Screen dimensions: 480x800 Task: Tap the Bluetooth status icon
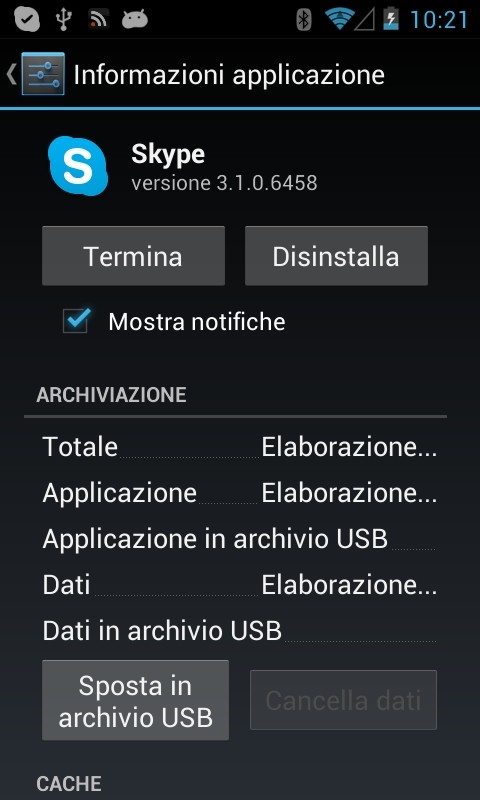click(304, 19)
